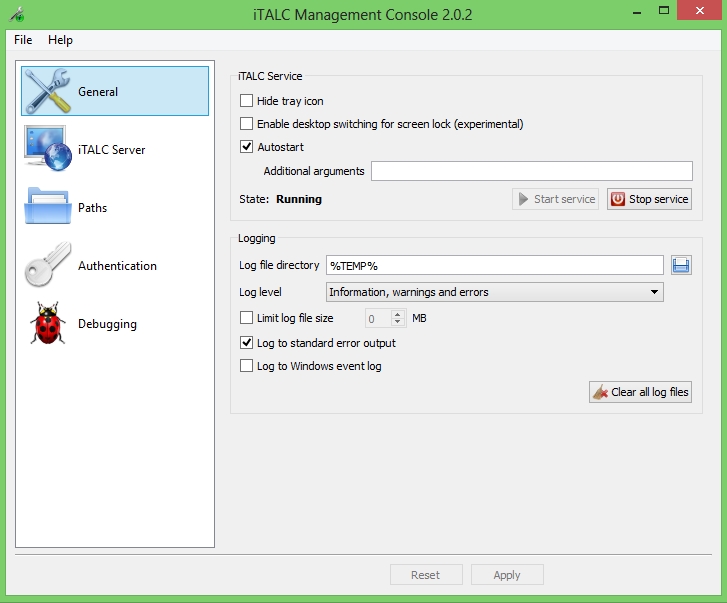The image size is (727, 603).
Task: Click the log file size MB number field
Action: [x=379, y=318]
